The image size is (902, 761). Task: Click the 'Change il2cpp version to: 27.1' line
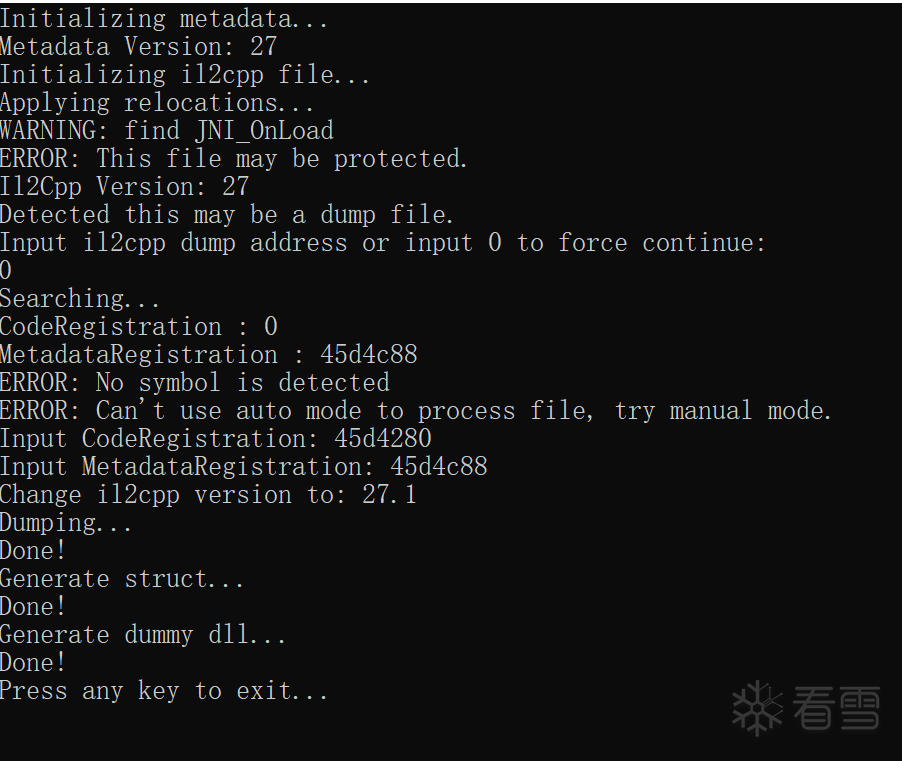click(x=208, y=495)
